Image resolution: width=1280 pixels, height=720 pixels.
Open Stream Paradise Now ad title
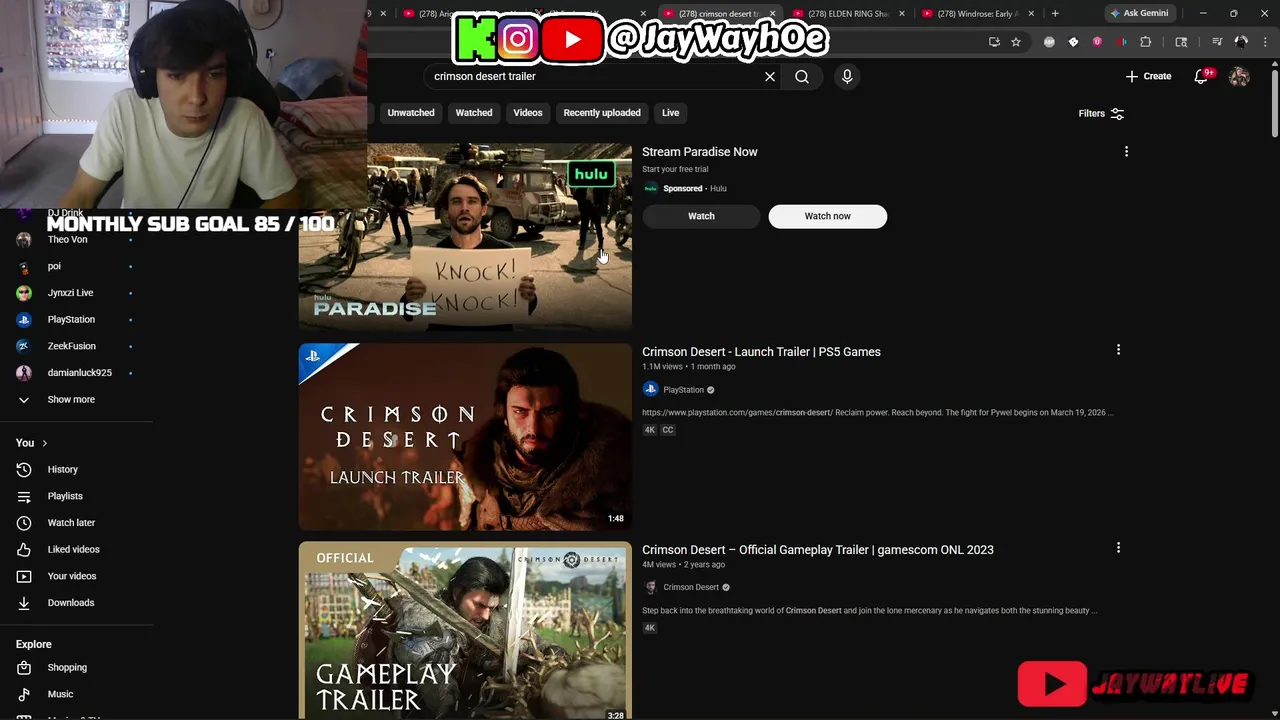(x=699, y=152)
